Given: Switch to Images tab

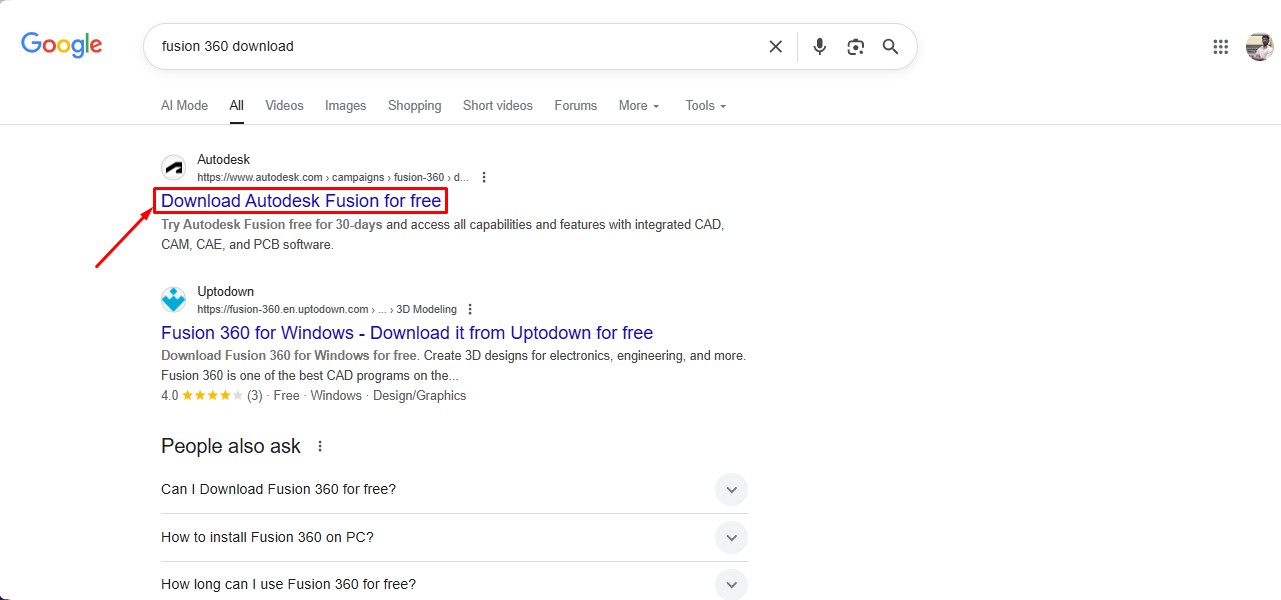Looking at the screenshot, I should pos(346,106).
